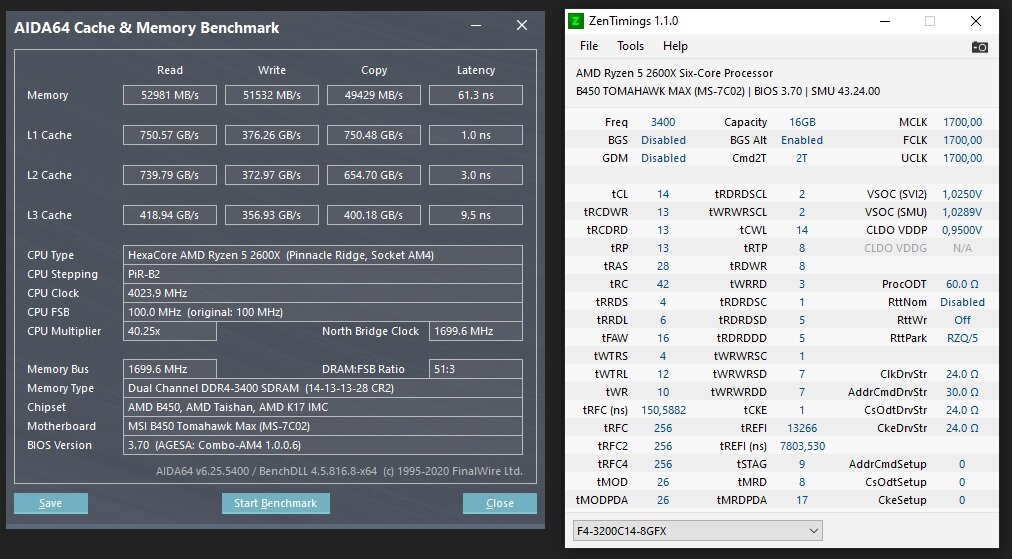
Task: Minimize the AIDA64 benchmark window
Action: (x=476, y=26)
